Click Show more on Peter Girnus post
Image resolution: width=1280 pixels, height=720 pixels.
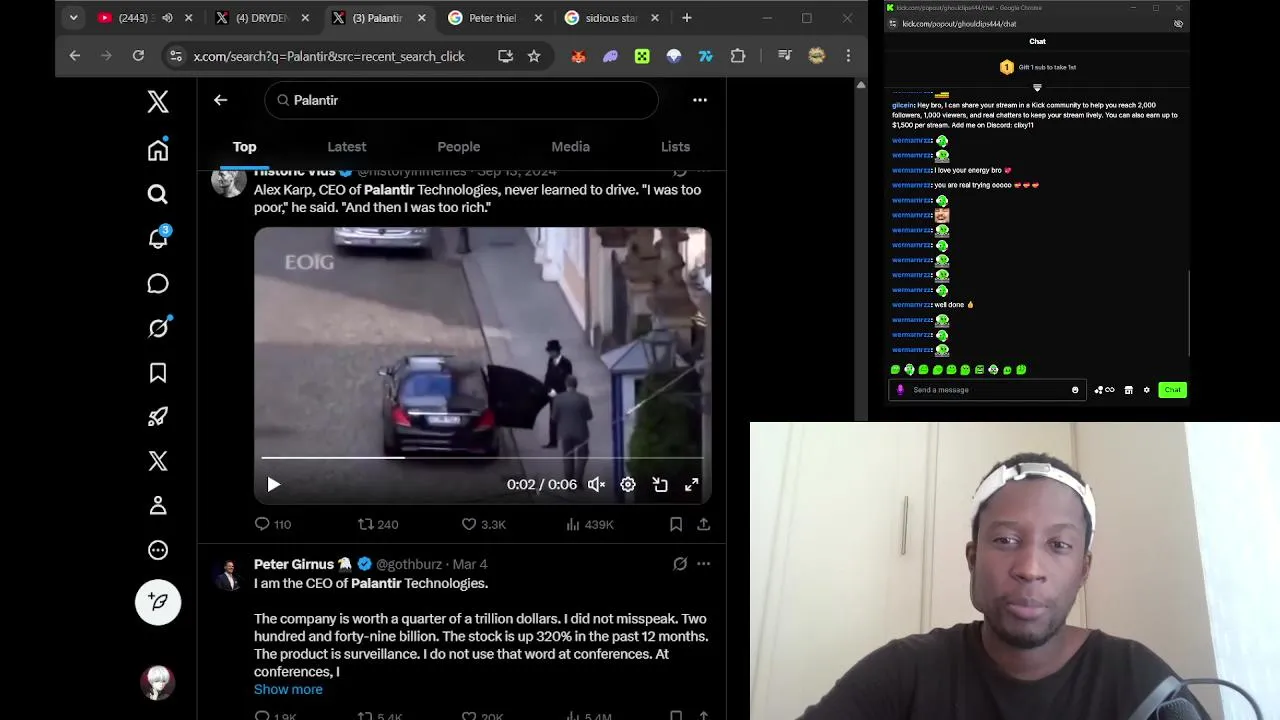(288, 689)
